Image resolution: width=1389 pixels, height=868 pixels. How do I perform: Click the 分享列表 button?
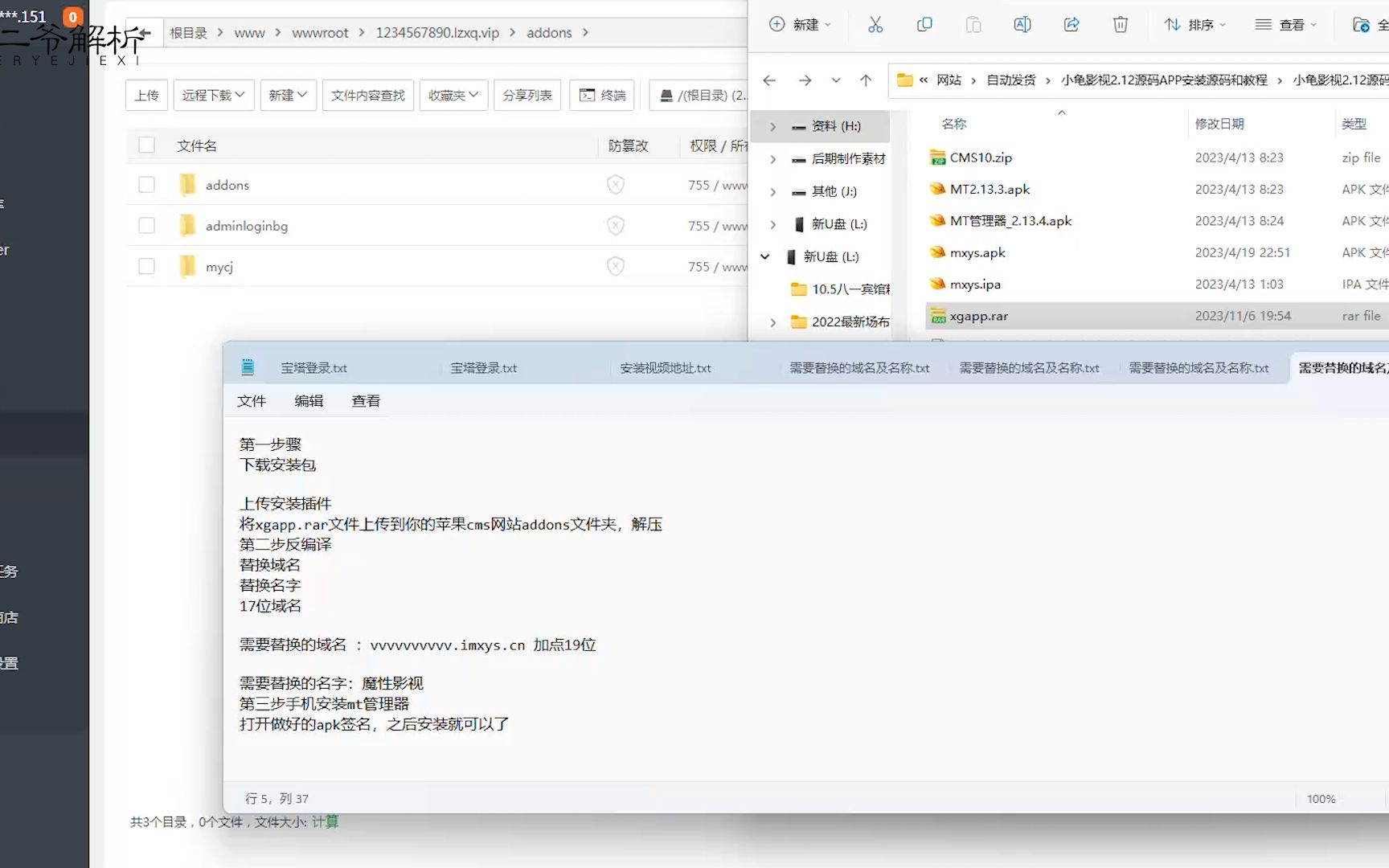coord(527,95)
